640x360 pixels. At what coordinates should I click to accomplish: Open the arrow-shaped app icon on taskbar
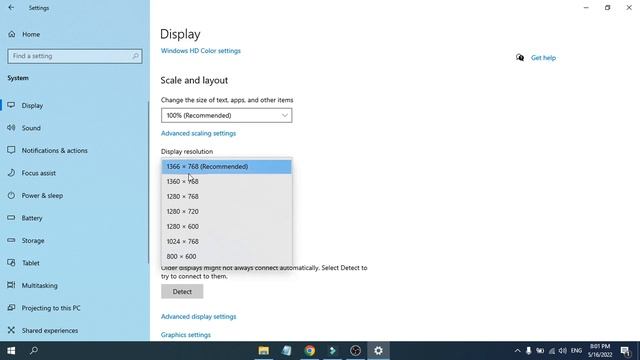click(333, 351)
